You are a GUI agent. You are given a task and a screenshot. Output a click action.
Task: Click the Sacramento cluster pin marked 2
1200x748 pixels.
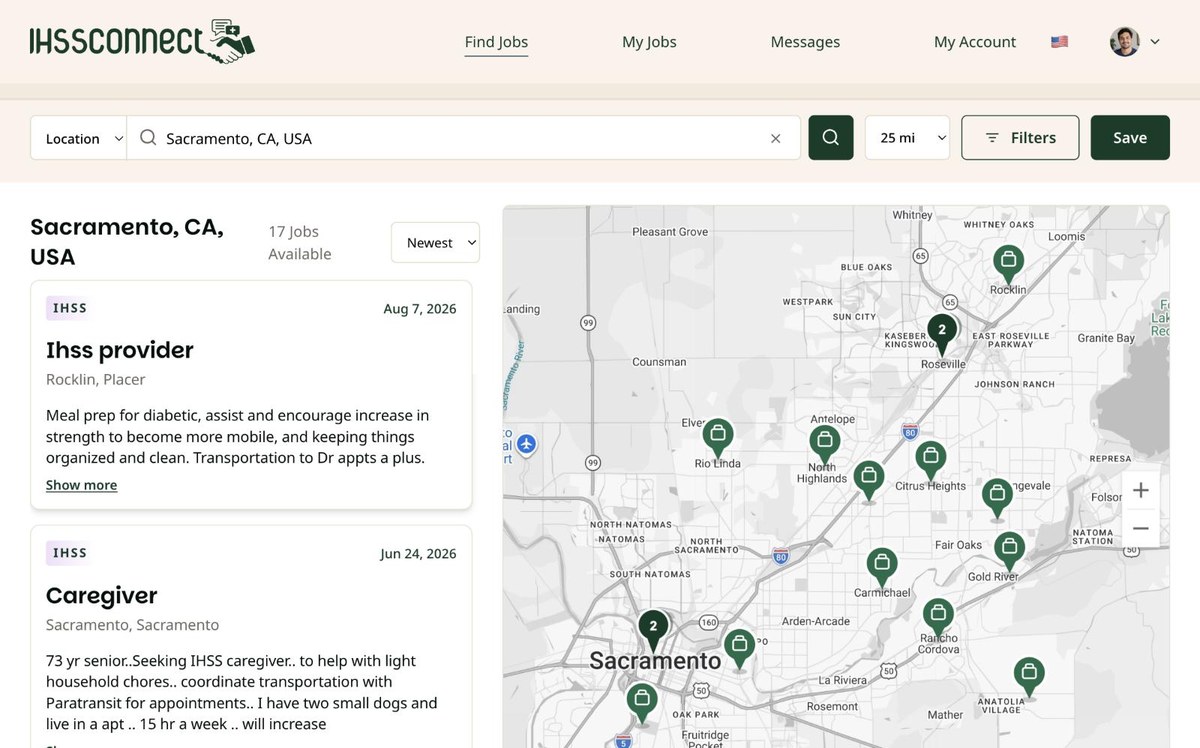click(x=653, y=629)
